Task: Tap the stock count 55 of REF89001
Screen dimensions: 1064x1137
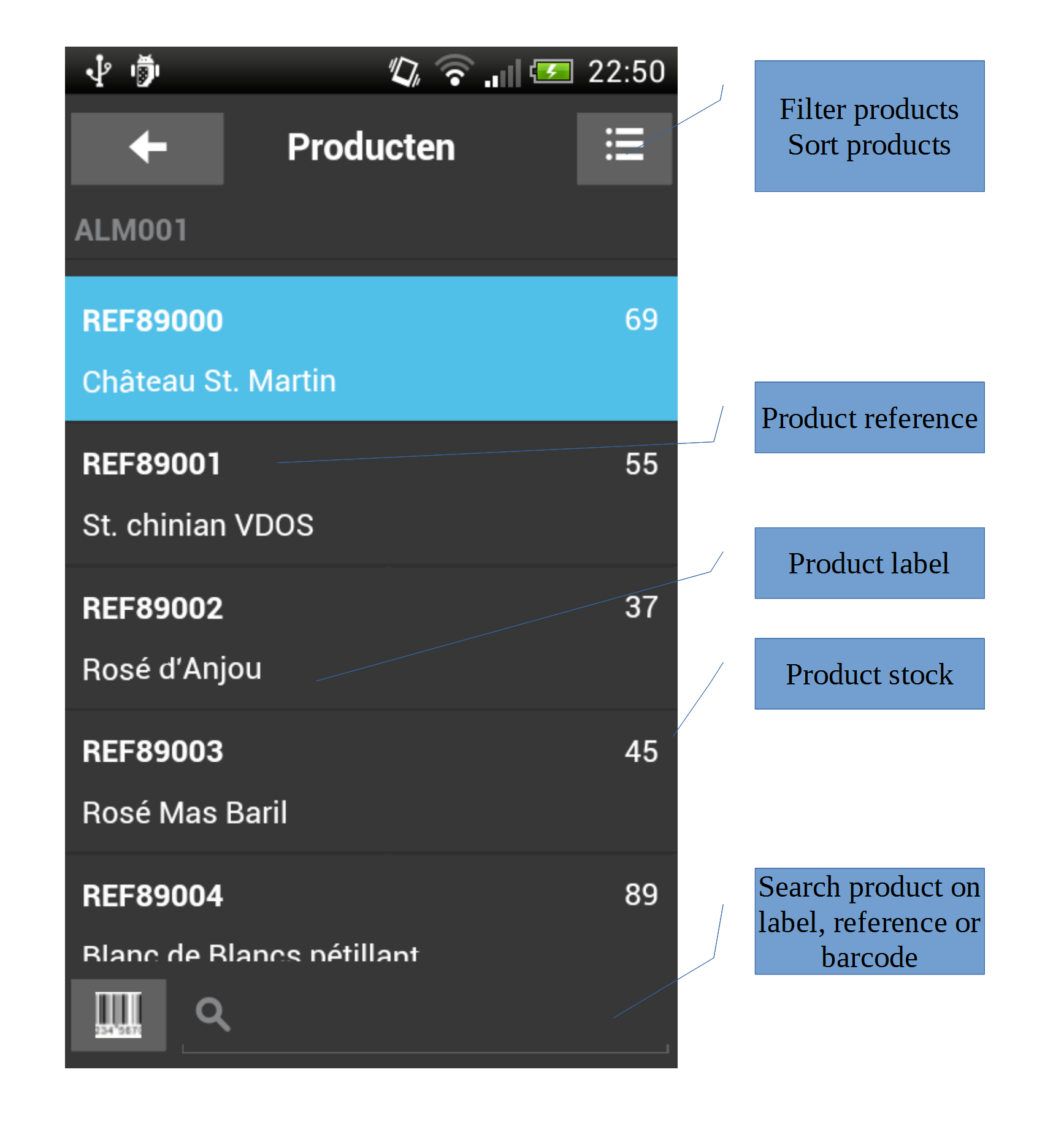Action: [x=641, y=464]
